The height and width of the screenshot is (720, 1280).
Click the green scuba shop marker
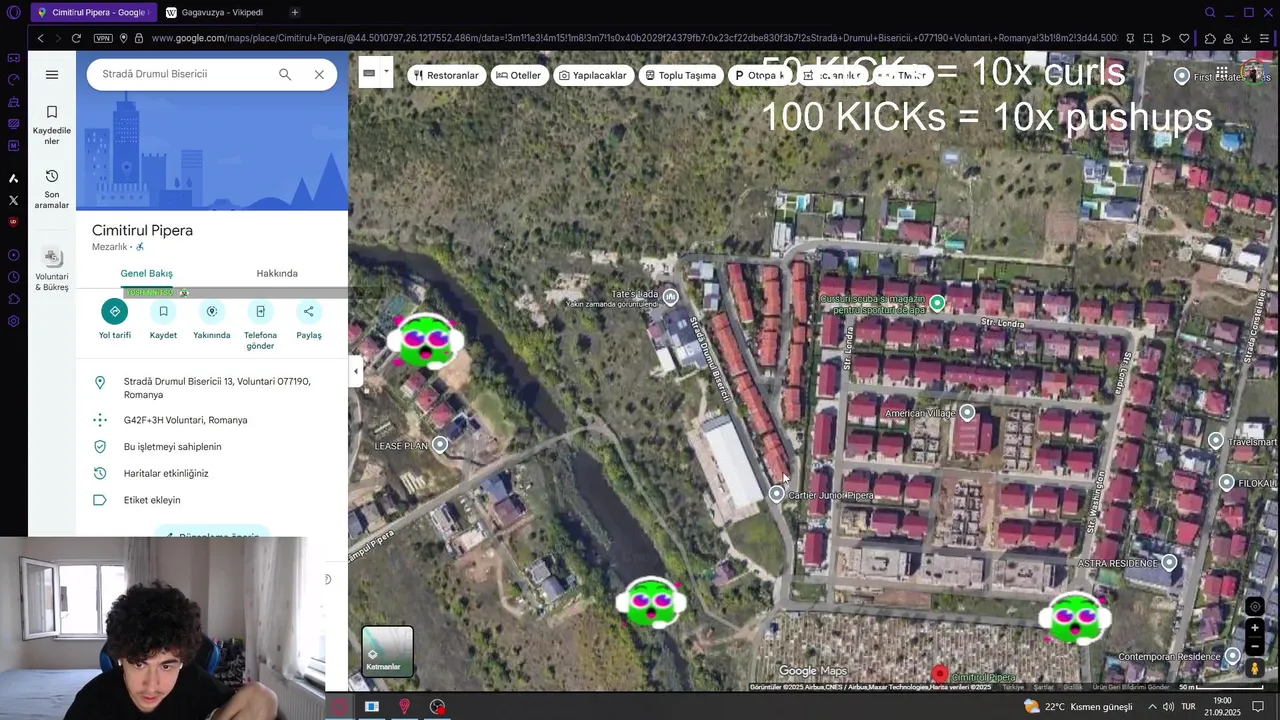click(x=937, y=302)
